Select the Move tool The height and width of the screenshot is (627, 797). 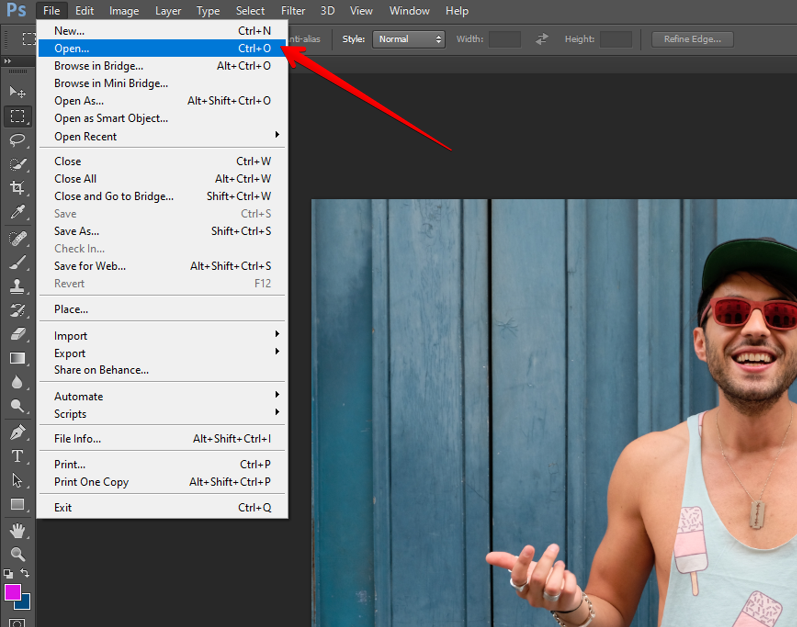17,91
